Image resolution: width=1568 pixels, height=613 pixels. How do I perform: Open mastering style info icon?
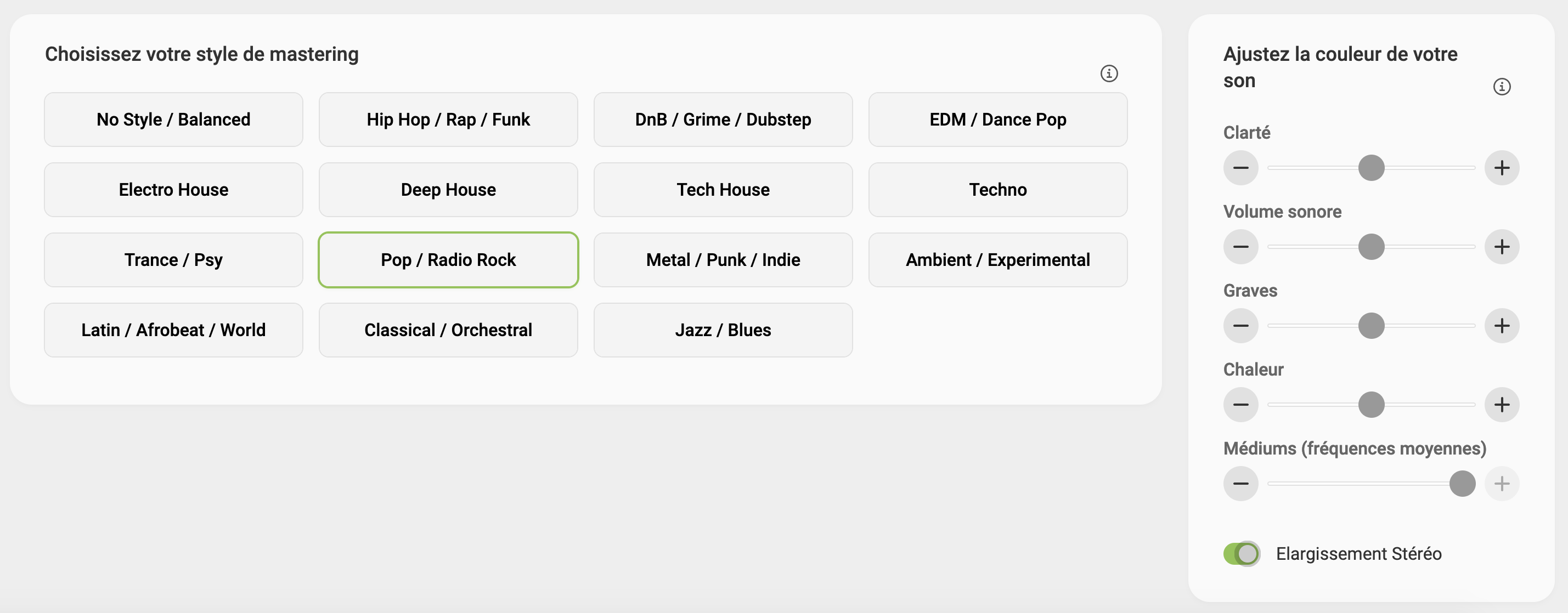point(1108,73)
